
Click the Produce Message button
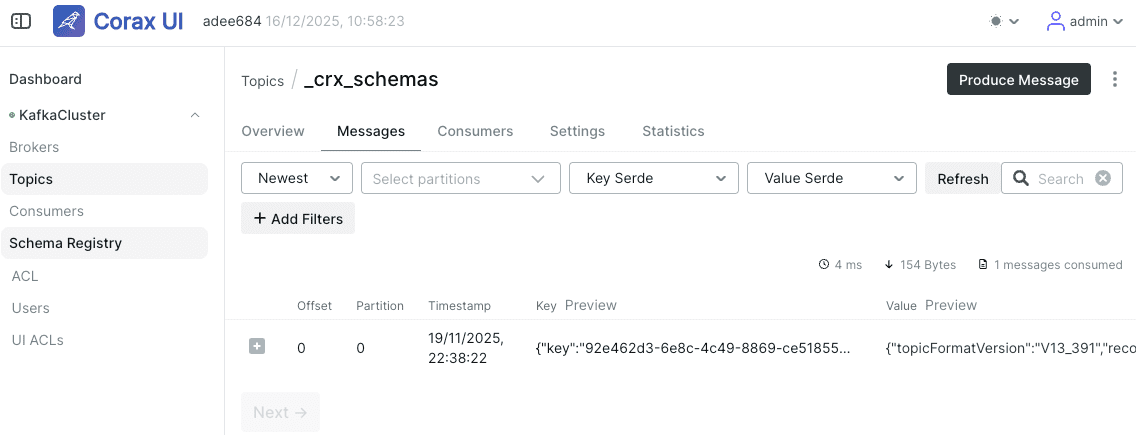[x=1019, y=80]
